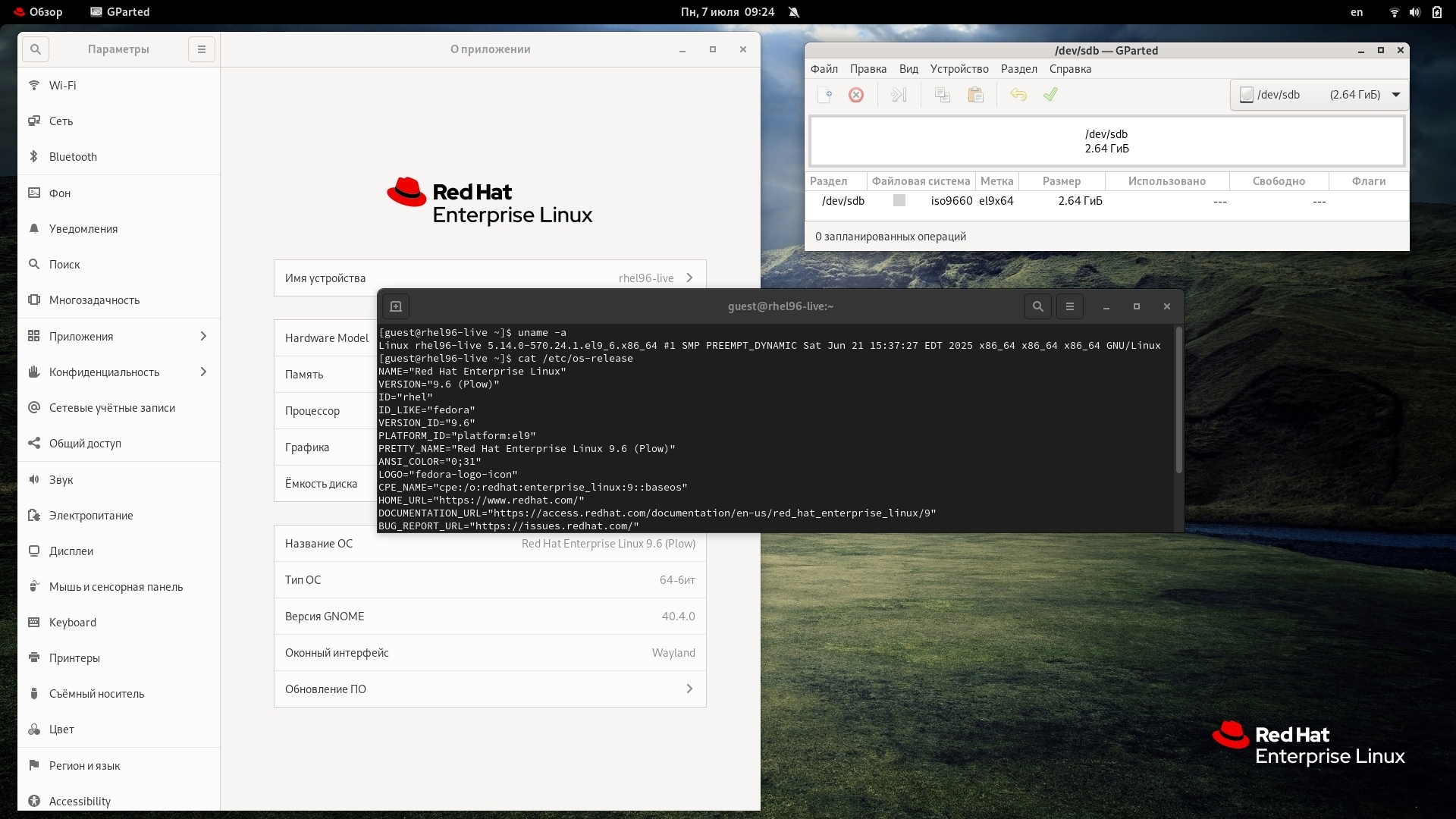Open Многозадачность settings panel
This screenshot has height=819, width=1456.
click(x=119, y=300)
